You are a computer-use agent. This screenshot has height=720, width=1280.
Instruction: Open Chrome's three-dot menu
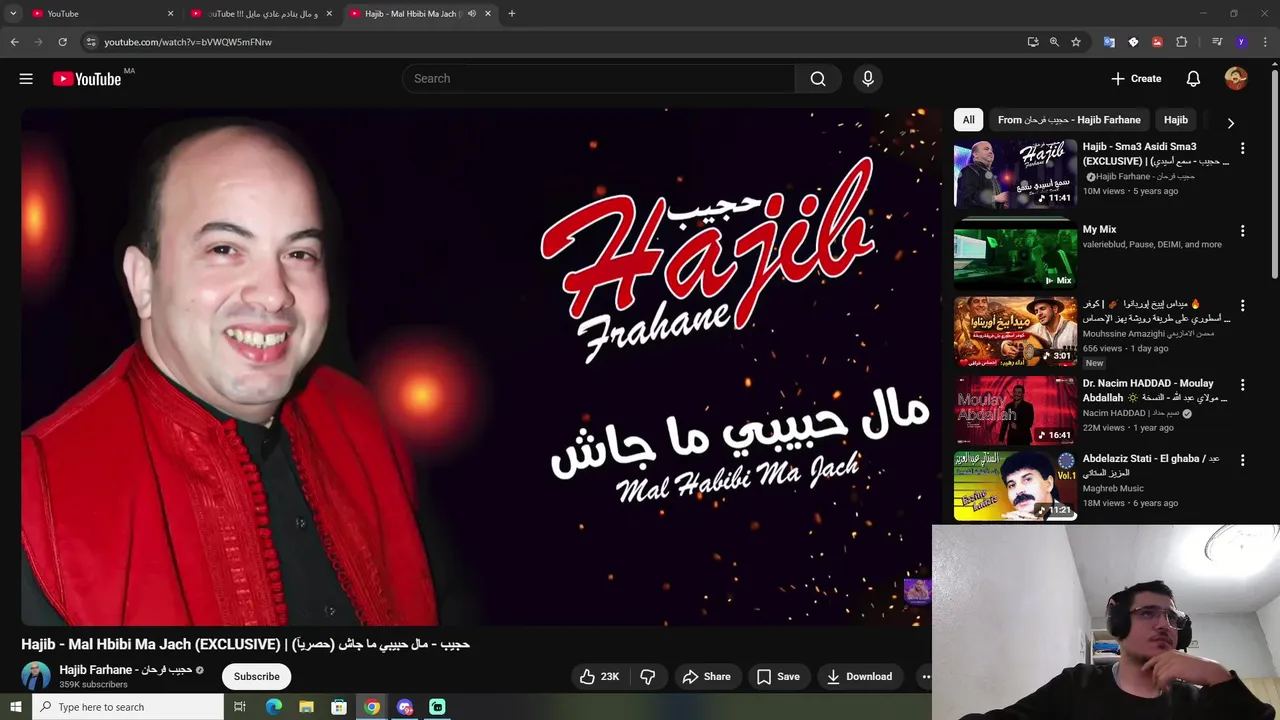[1265, 42]
